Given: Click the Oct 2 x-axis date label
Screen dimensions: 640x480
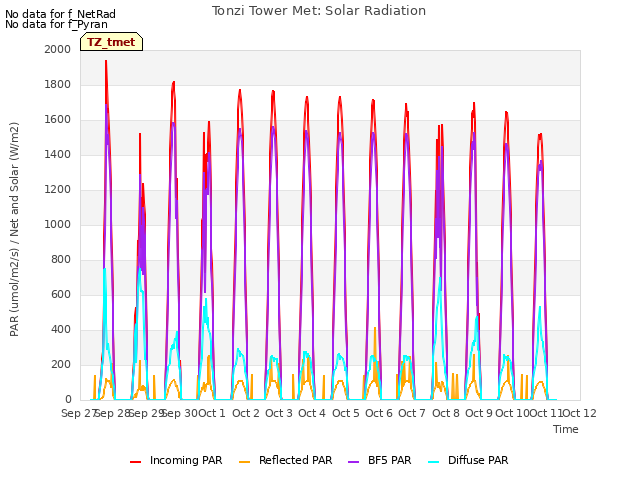Looking at the screenshot, I should (x=246, y=413).
